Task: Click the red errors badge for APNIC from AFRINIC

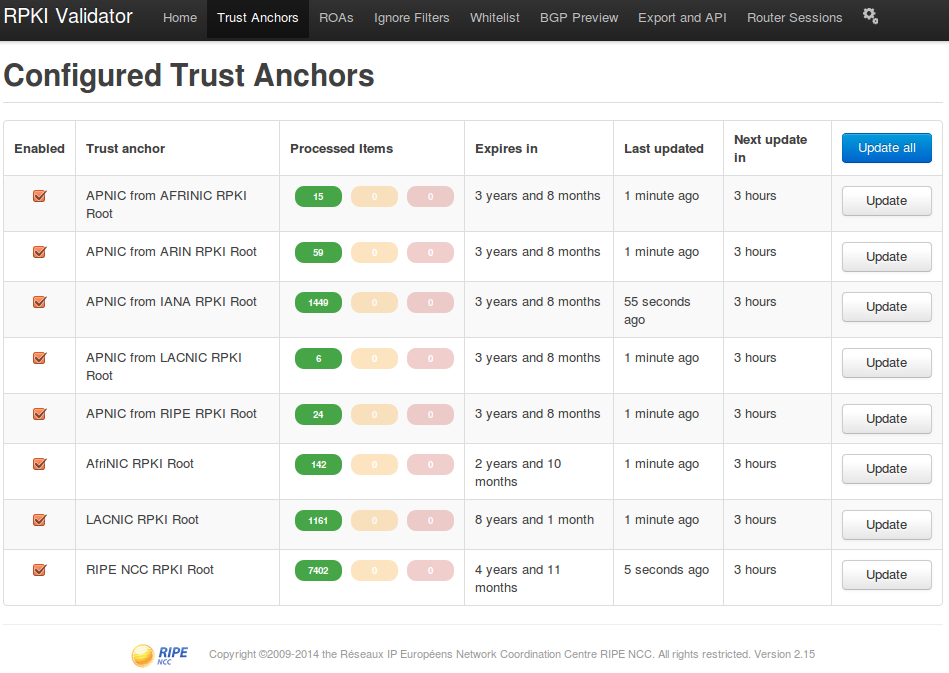Action: pyautogui.click(x=430, y=197)
